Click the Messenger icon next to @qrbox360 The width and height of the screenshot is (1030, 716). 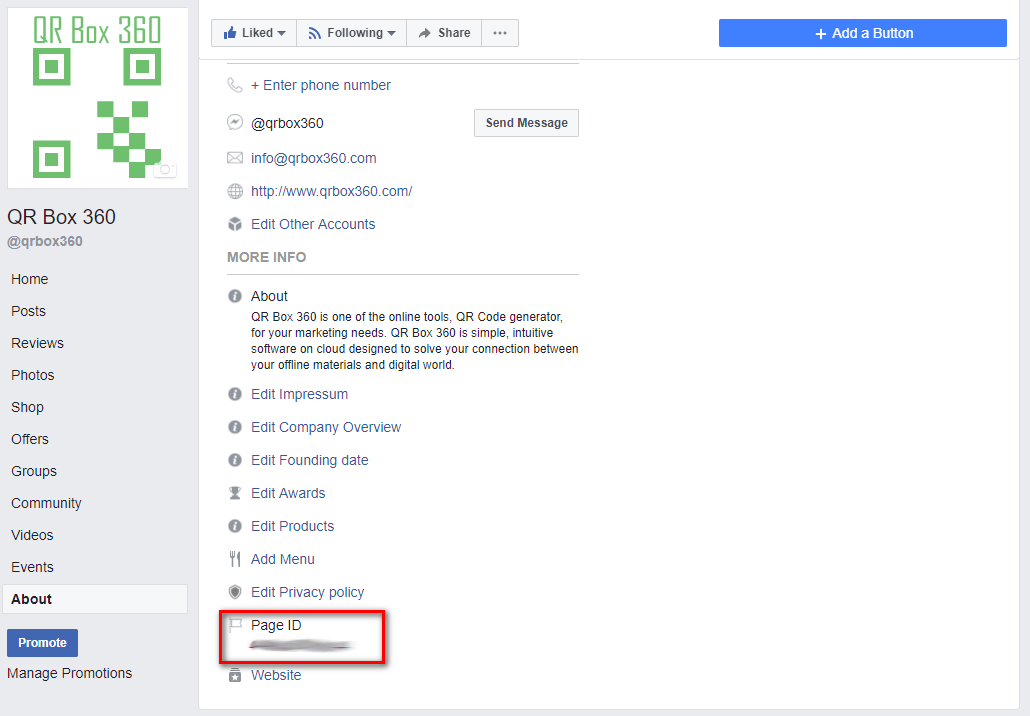click(235, 122)
